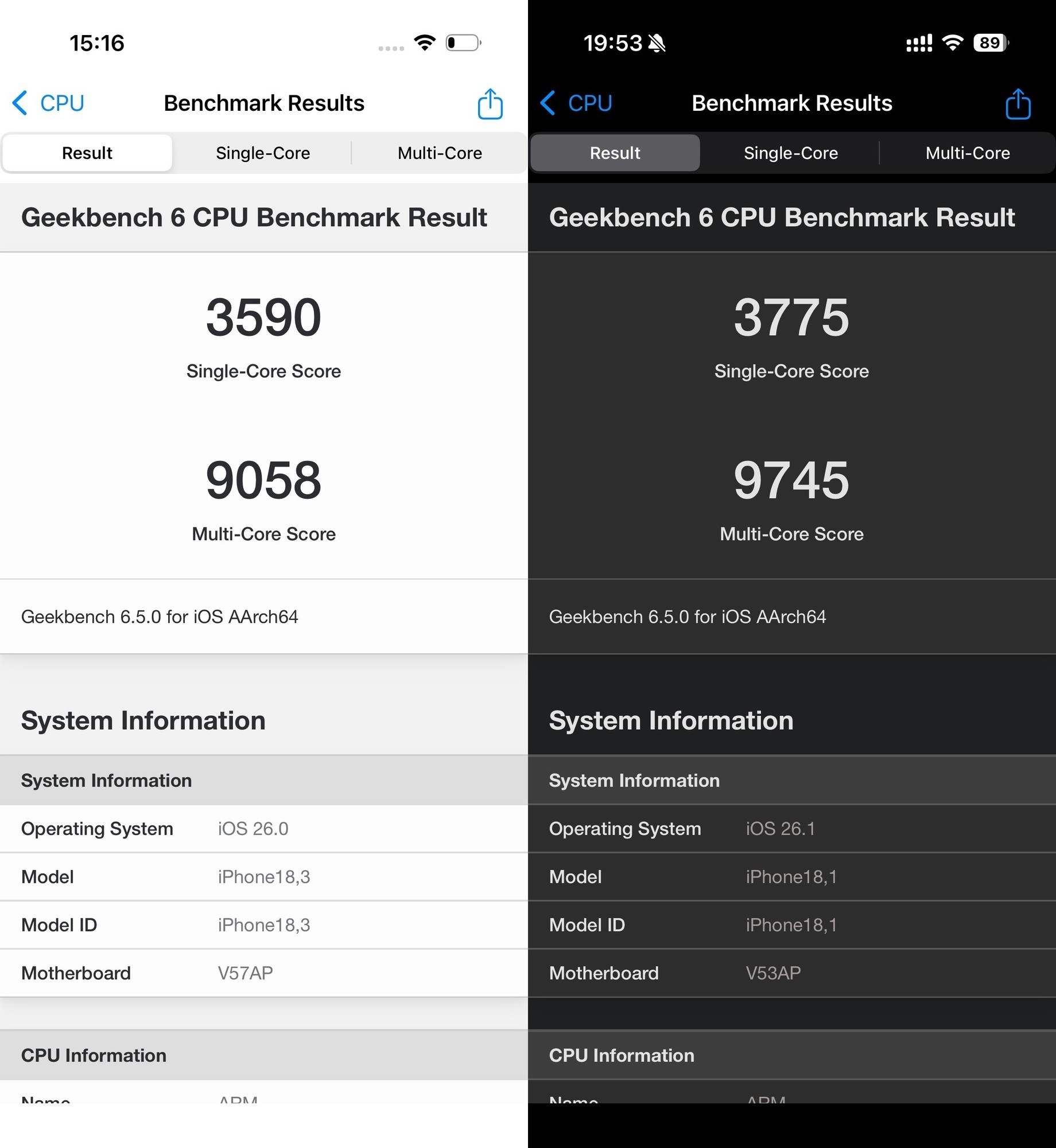Tap the battery indicator showing 89
Screen dimensions: 1056x1148
click(x=990, y=42)
